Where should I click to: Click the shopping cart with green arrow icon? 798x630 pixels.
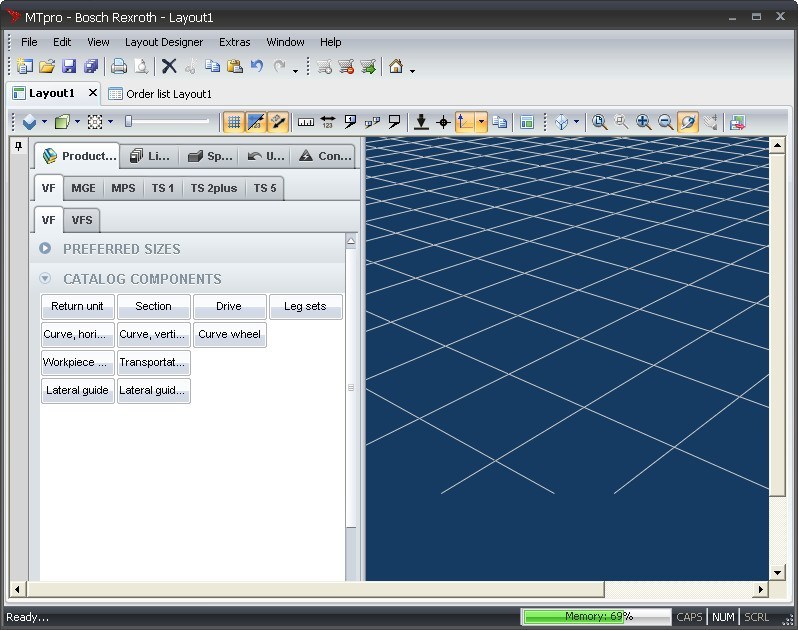368,67
